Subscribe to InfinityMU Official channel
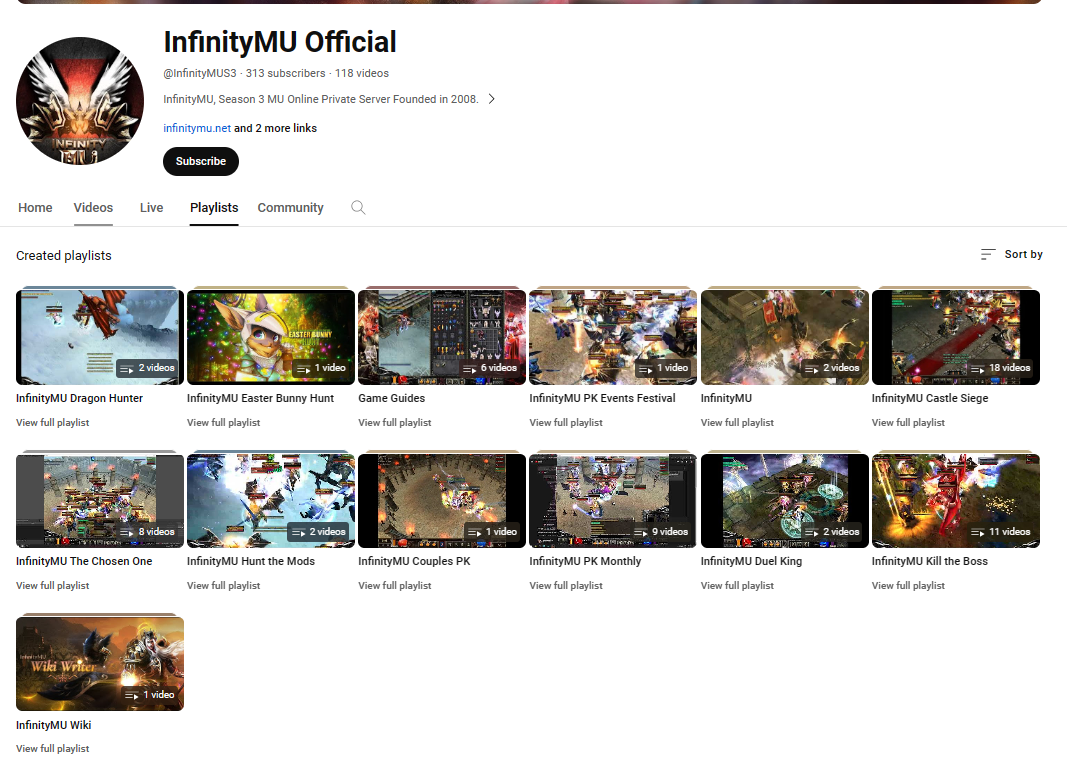The width and height of the screenshot is (1067, 775). (201, 161)
